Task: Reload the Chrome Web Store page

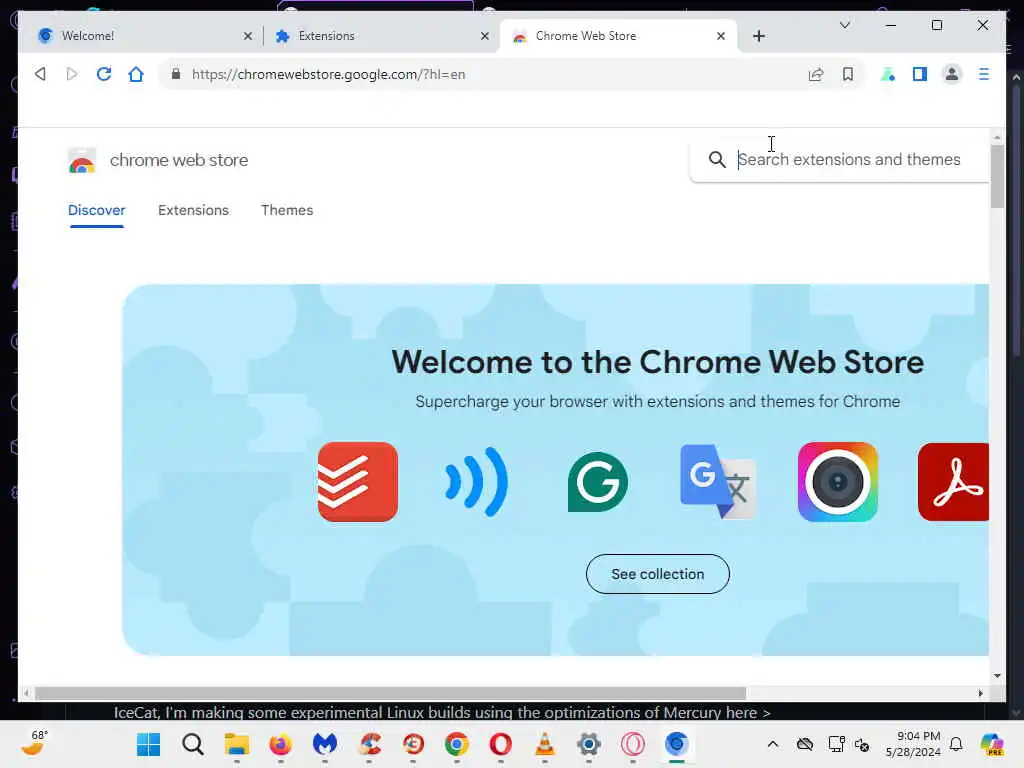Action: click(104, 74)
